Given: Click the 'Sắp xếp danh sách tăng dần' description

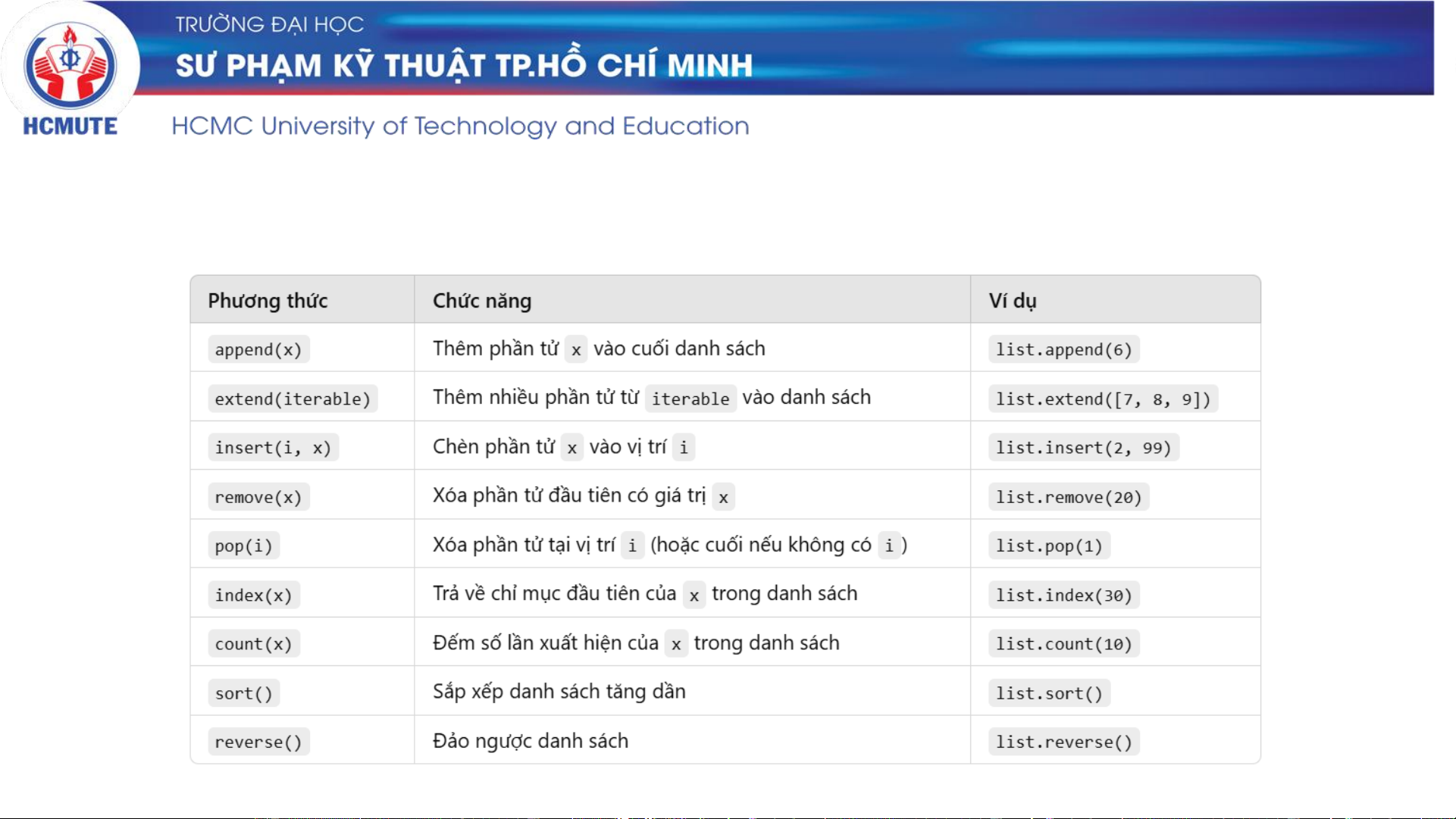Looking at the screenshot, I should 559,692.
